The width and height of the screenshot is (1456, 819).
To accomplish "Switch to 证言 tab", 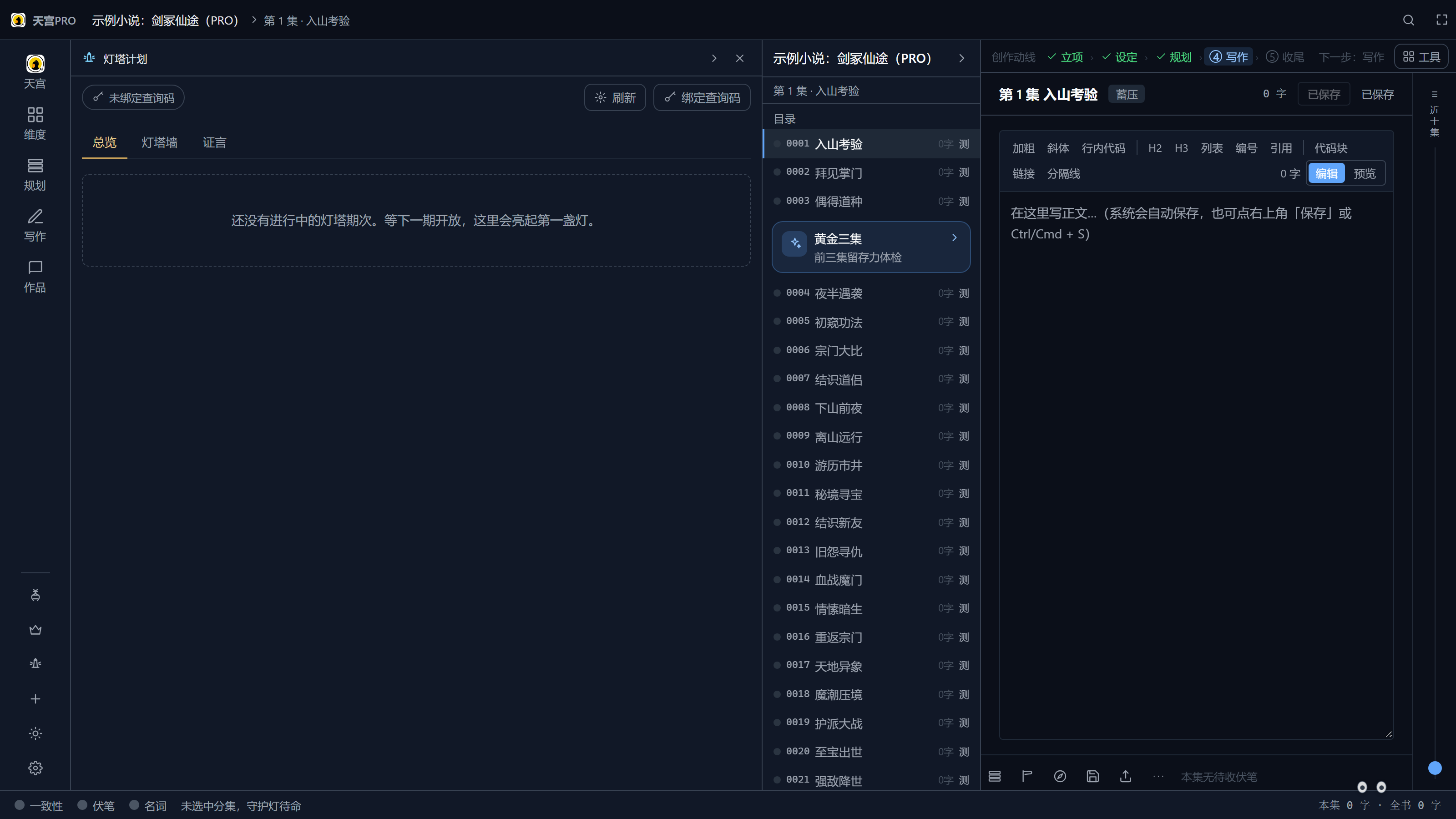I will pyautogui.click(x=214, y=142).
